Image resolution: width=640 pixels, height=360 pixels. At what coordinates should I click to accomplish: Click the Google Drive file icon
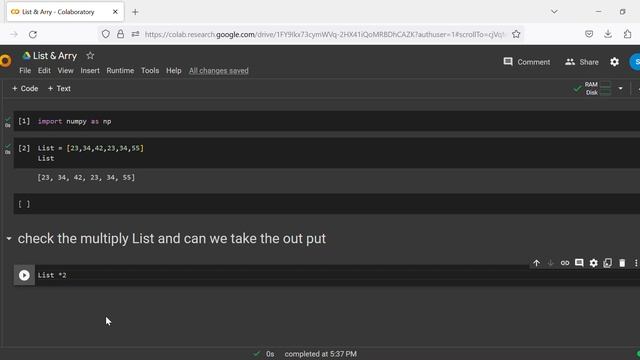[27, 56]
